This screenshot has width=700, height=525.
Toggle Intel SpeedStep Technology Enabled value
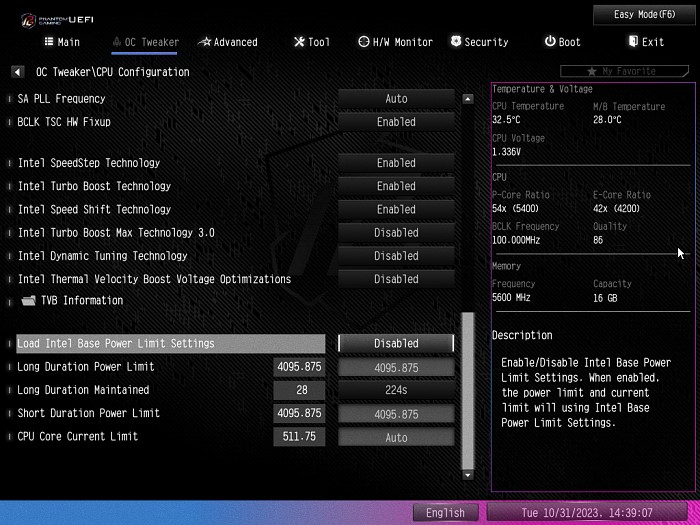pos(396,163)
